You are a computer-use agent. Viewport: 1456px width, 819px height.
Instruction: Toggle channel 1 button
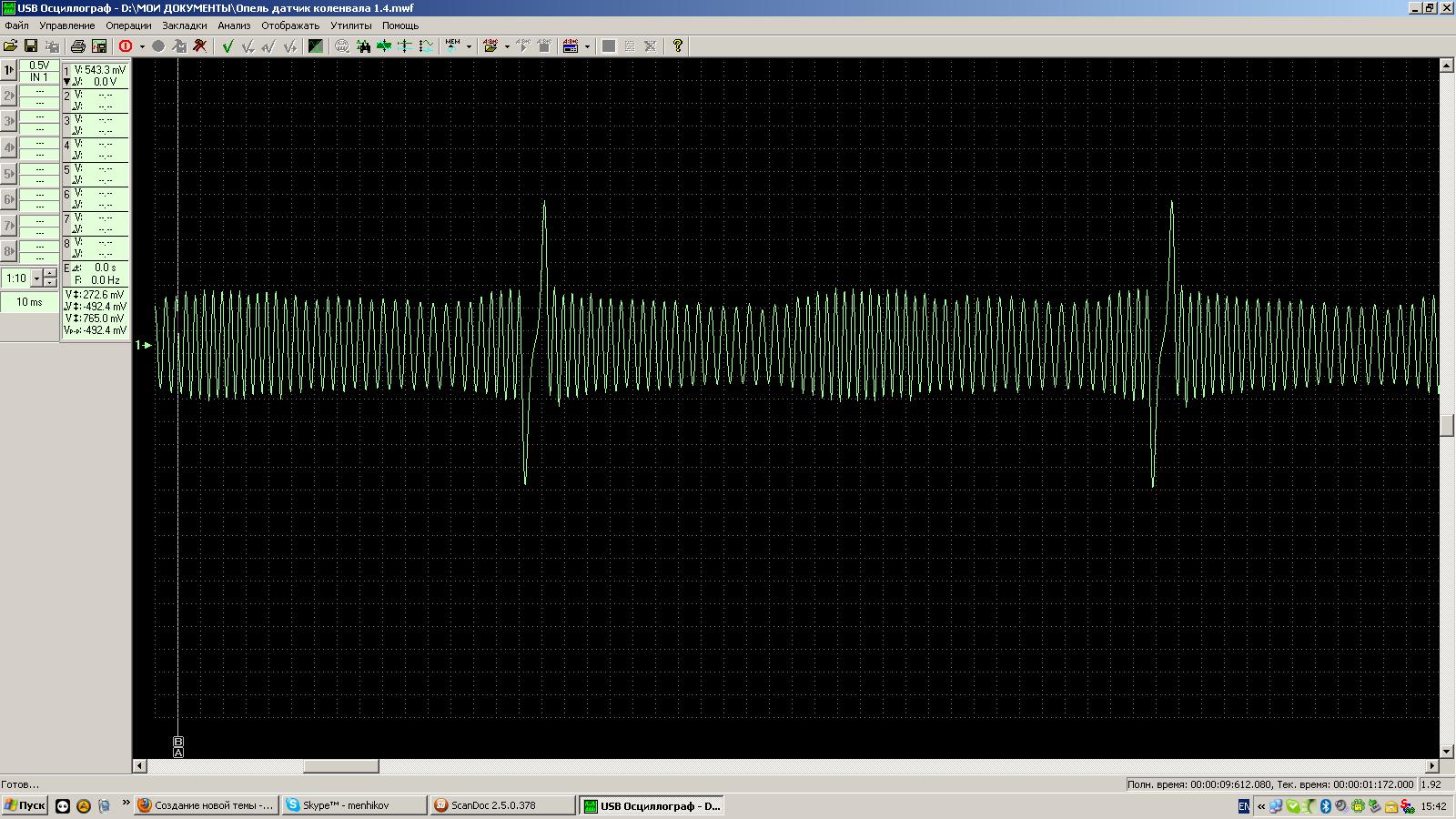pyautogui.click(x=9, y=70)
